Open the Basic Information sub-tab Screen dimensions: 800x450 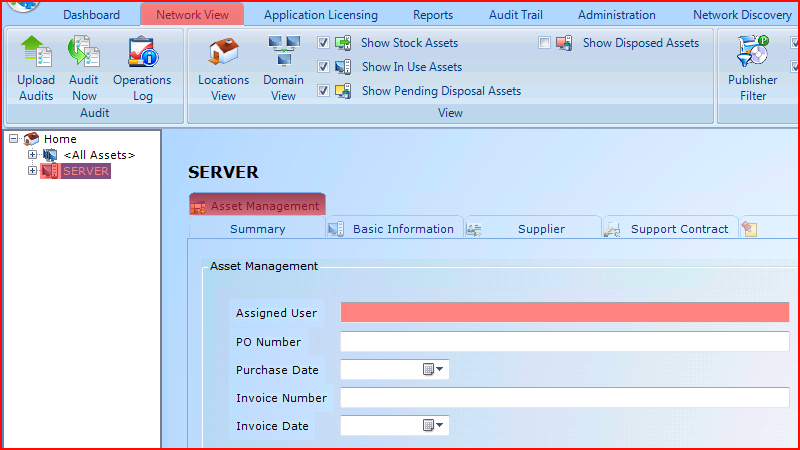tap(394, 229)
